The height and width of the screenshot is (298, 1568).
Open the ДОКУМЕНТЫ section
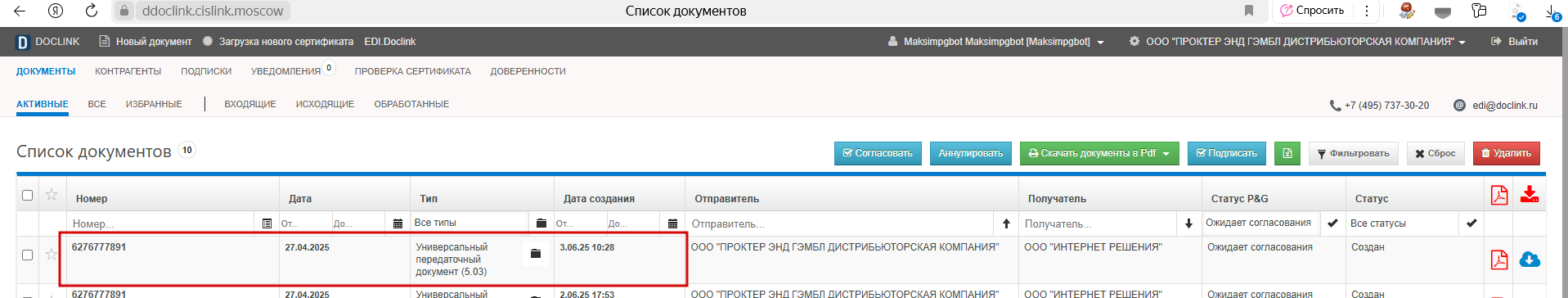[x=46, y=71]
